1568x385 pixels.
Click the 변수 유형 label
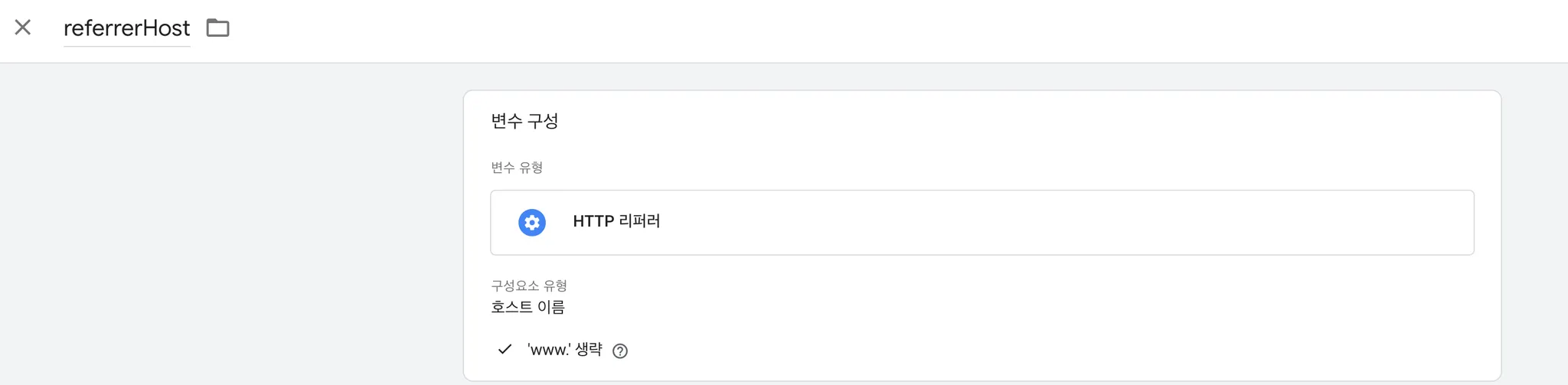(517, 168)
